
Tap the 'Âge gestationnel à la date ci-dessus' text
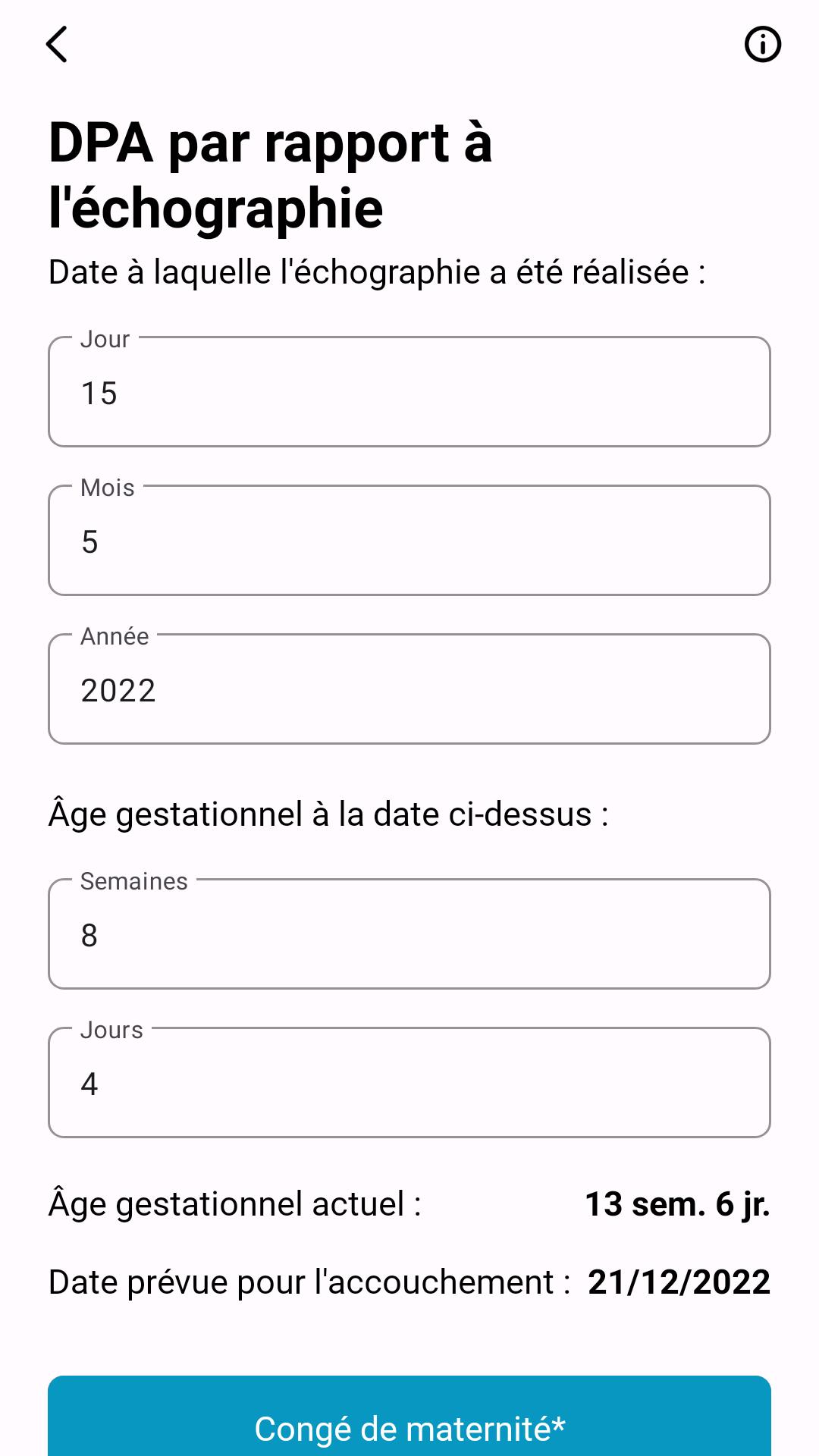(x=328, y=814)
